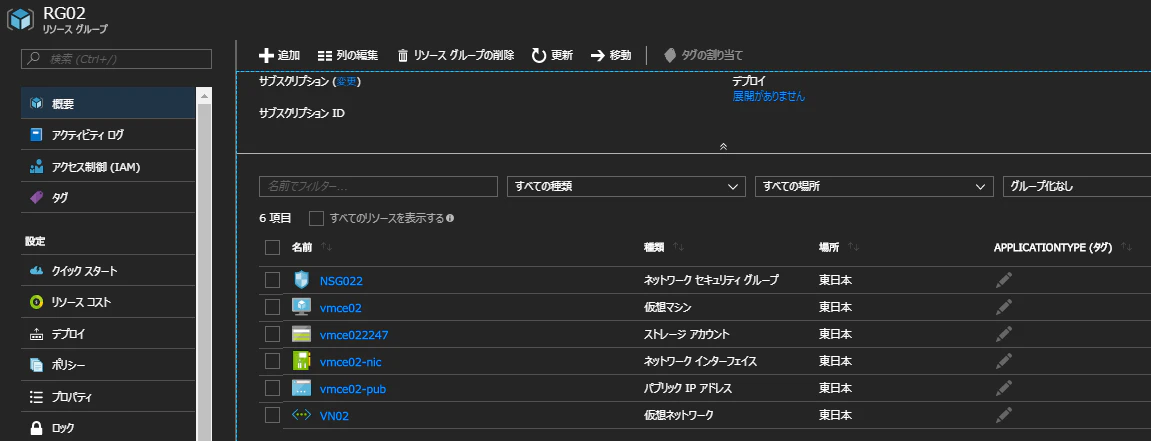Click Assign tags (タグの割り当て)
The image size is (1151, 441).
point(703,55)
